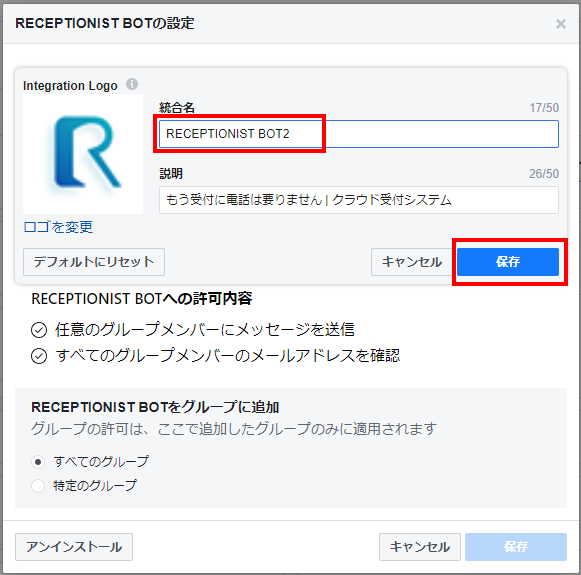Click the bottom faded 保存 button
This screenshot has width=581, height=575.
516,547
